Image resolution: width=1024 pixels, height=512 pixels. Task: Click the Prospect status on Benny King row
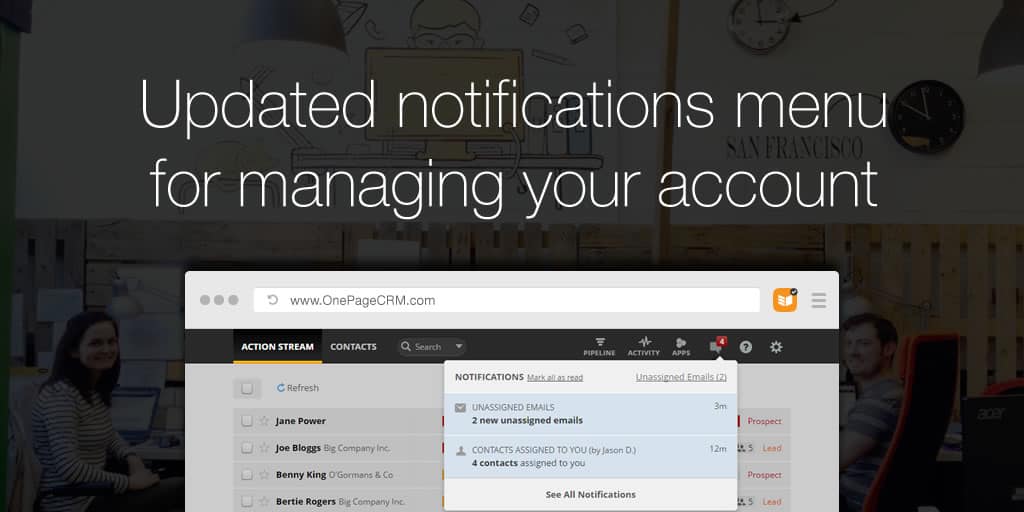pyautogui.click(x=764, y=475)
